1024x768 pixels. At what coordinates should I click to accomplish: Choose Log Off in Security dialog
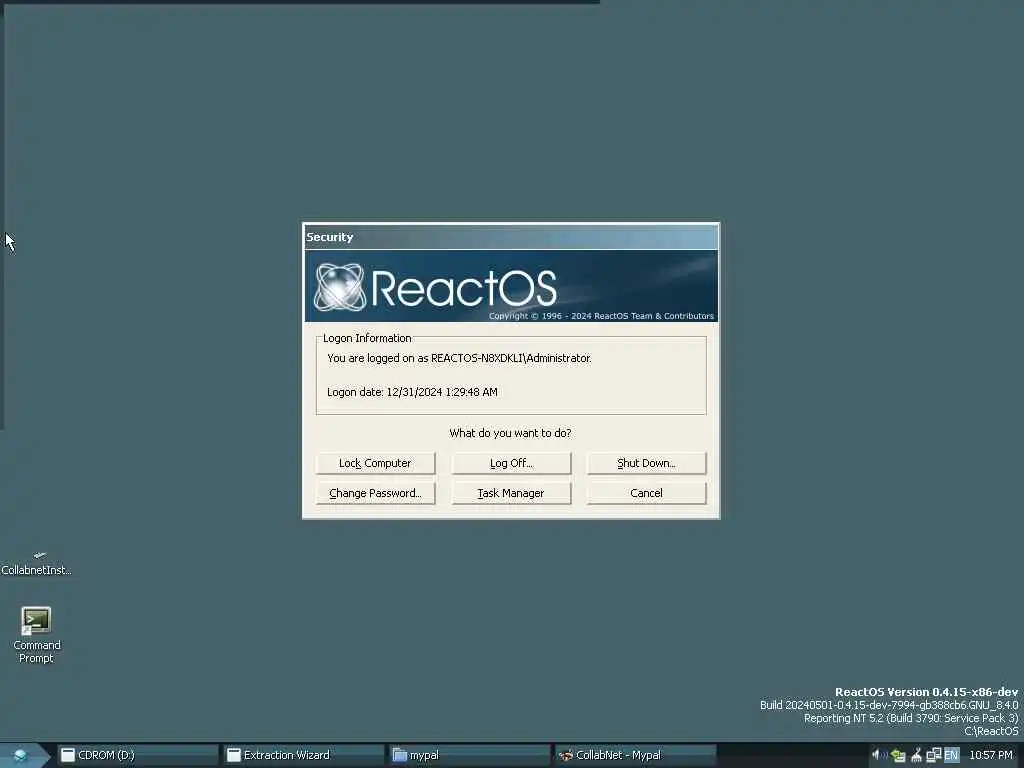[511, 463]
